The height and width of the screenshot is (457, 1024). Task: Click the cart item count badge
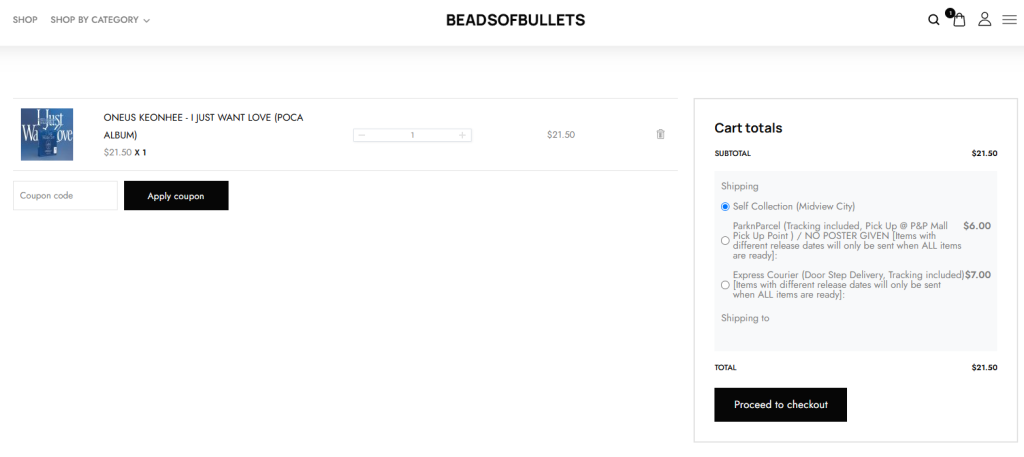point(949,13)
